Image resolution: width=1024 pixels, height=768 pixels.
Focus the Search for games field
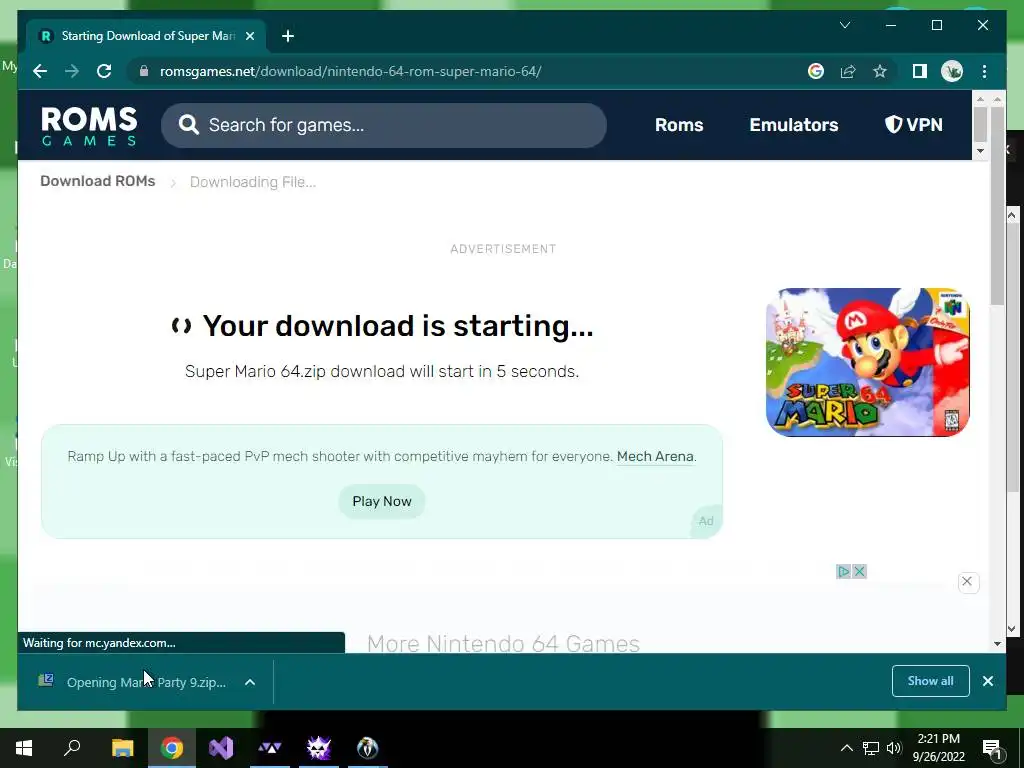click(383, 125)
